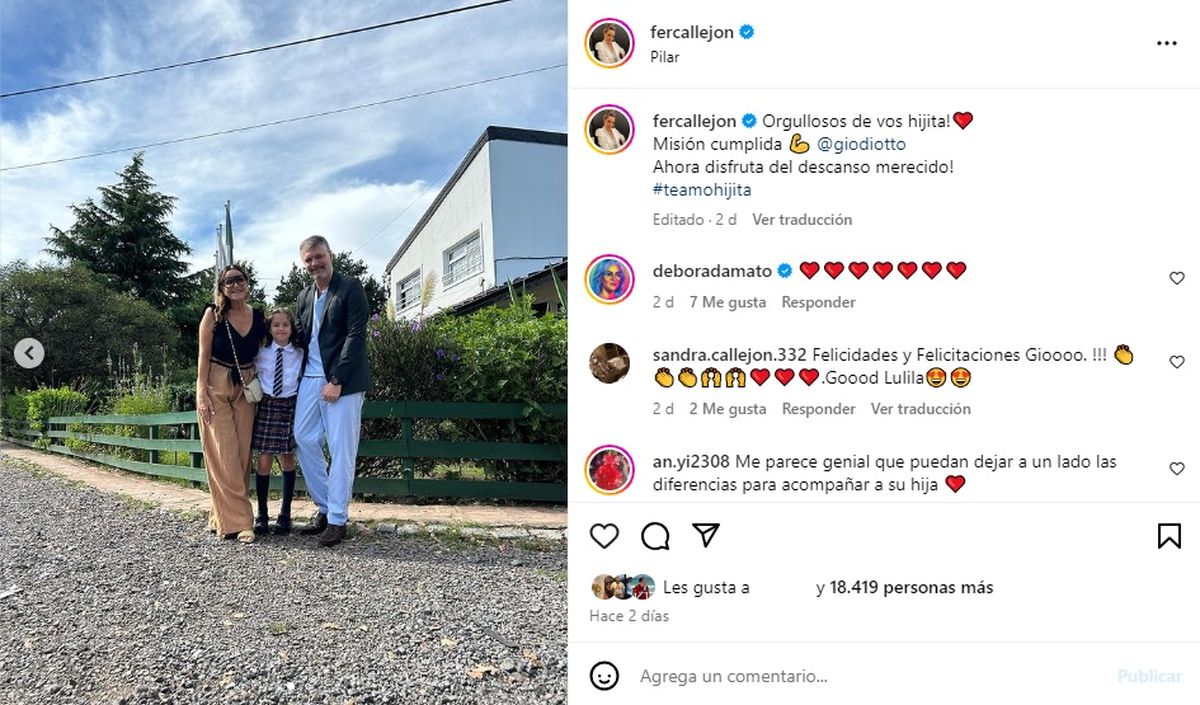Go to the previous photo with the left arrow
Viewport: 1200px width, 705px height.
[x=29, y=353]
